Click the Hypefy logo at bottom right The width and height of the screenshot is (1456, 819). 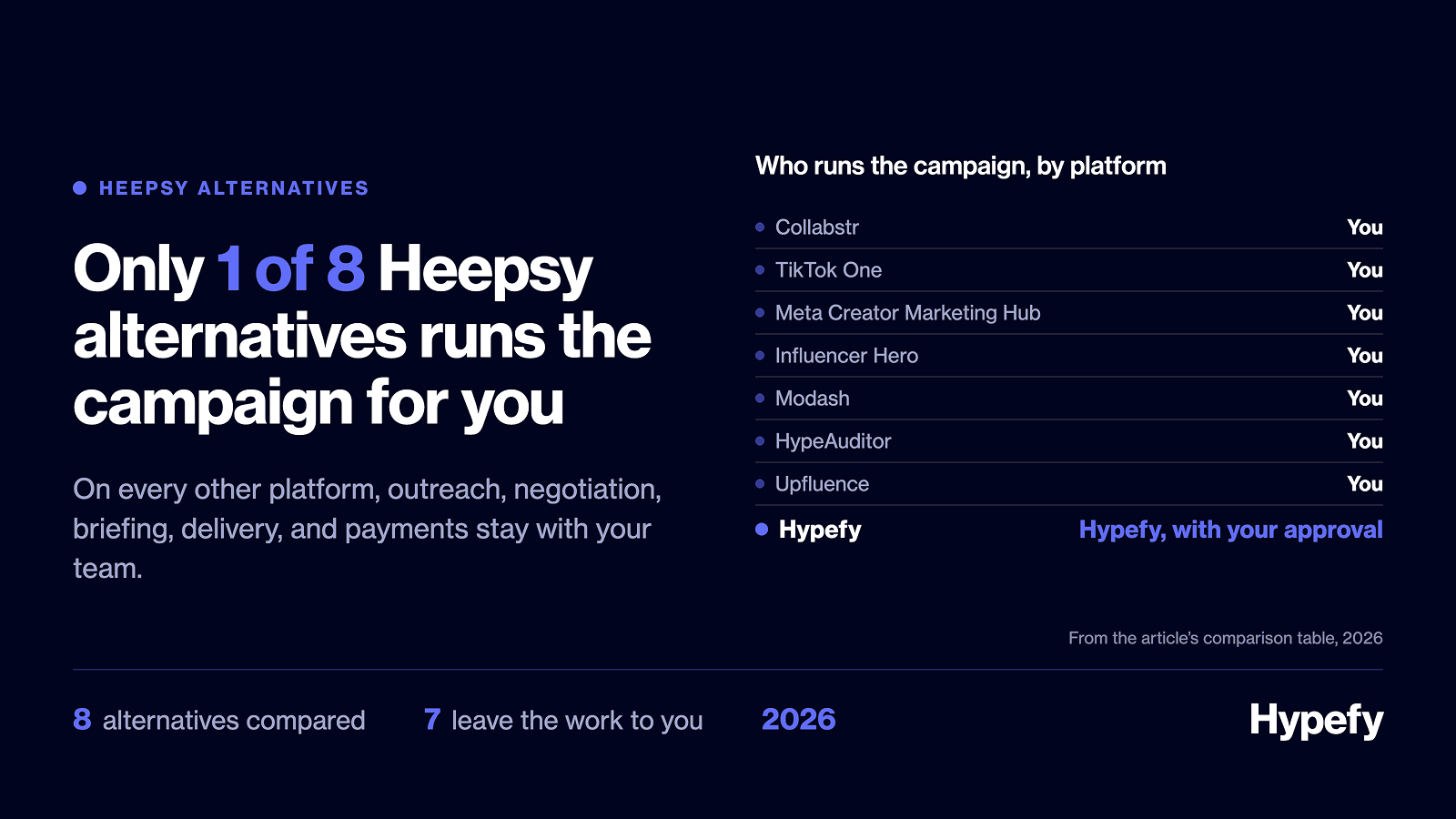pos(1316,721)
